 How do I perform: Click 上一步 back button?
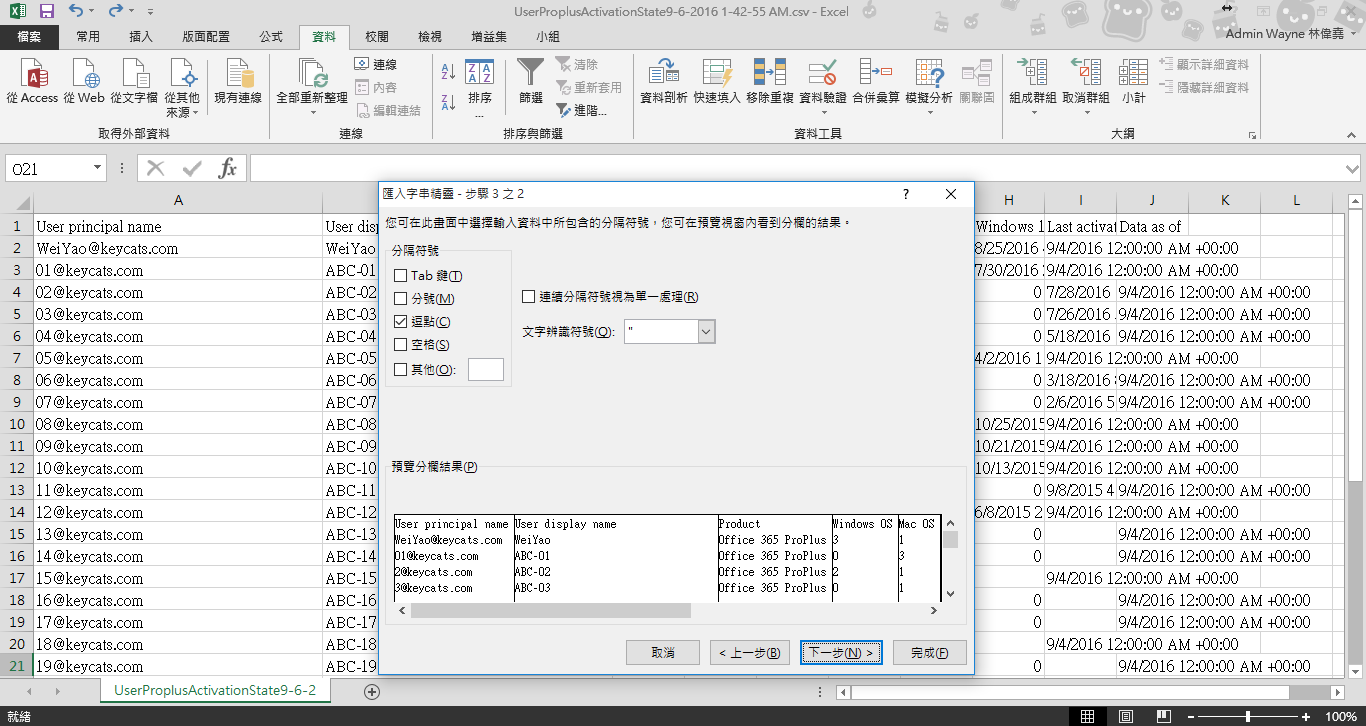[x=751, y=653]
